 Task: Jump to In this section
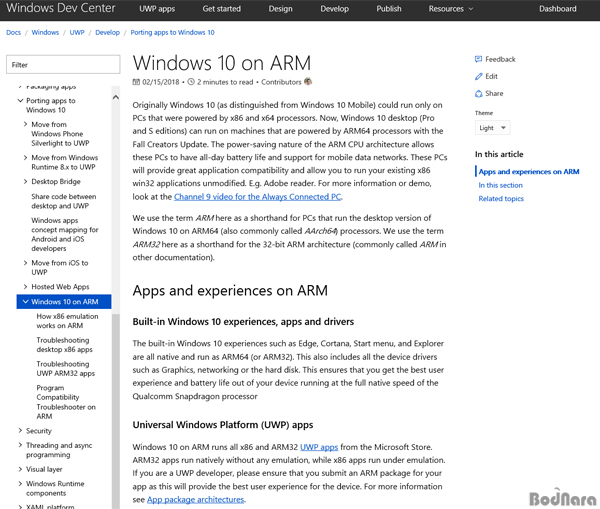click(501, 185)
